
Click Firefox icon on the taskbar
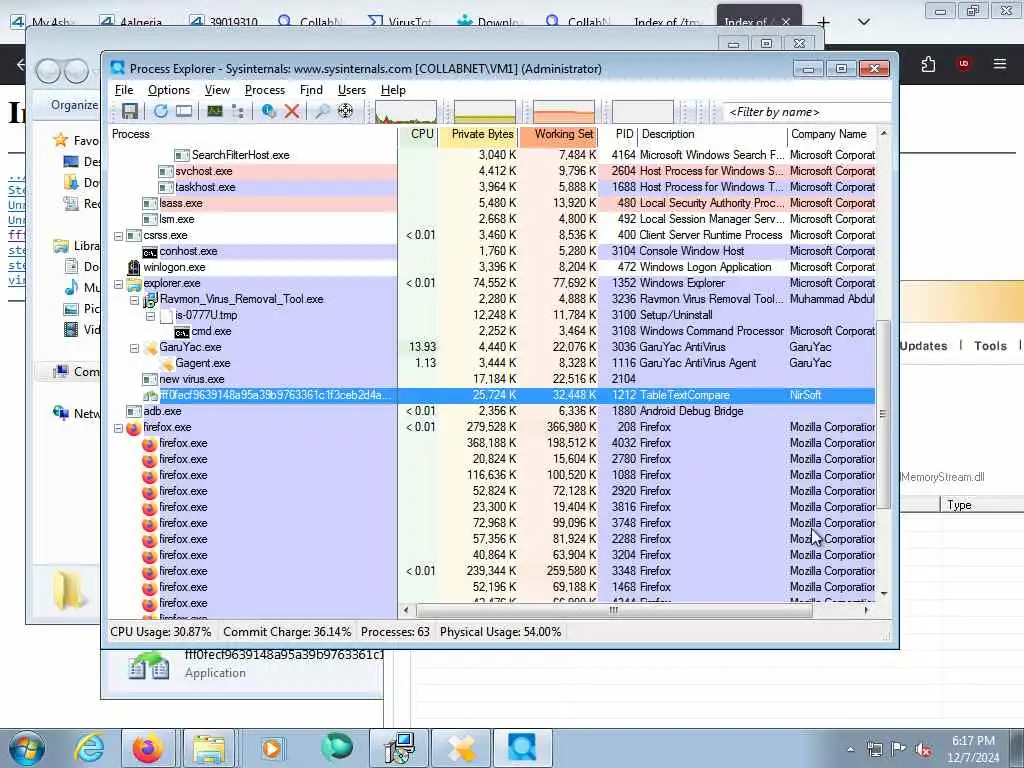148,748
